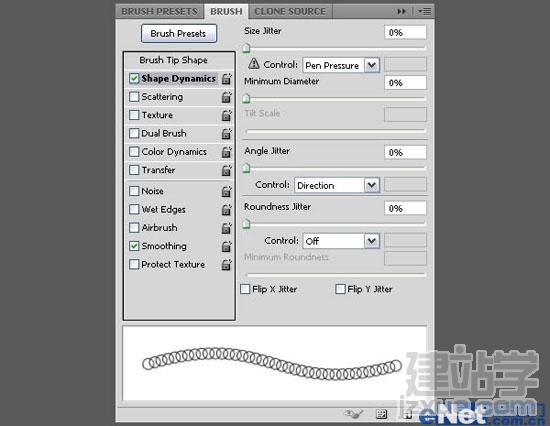
Task: Open the brush panel flyout menu icon
Action: 424,12
